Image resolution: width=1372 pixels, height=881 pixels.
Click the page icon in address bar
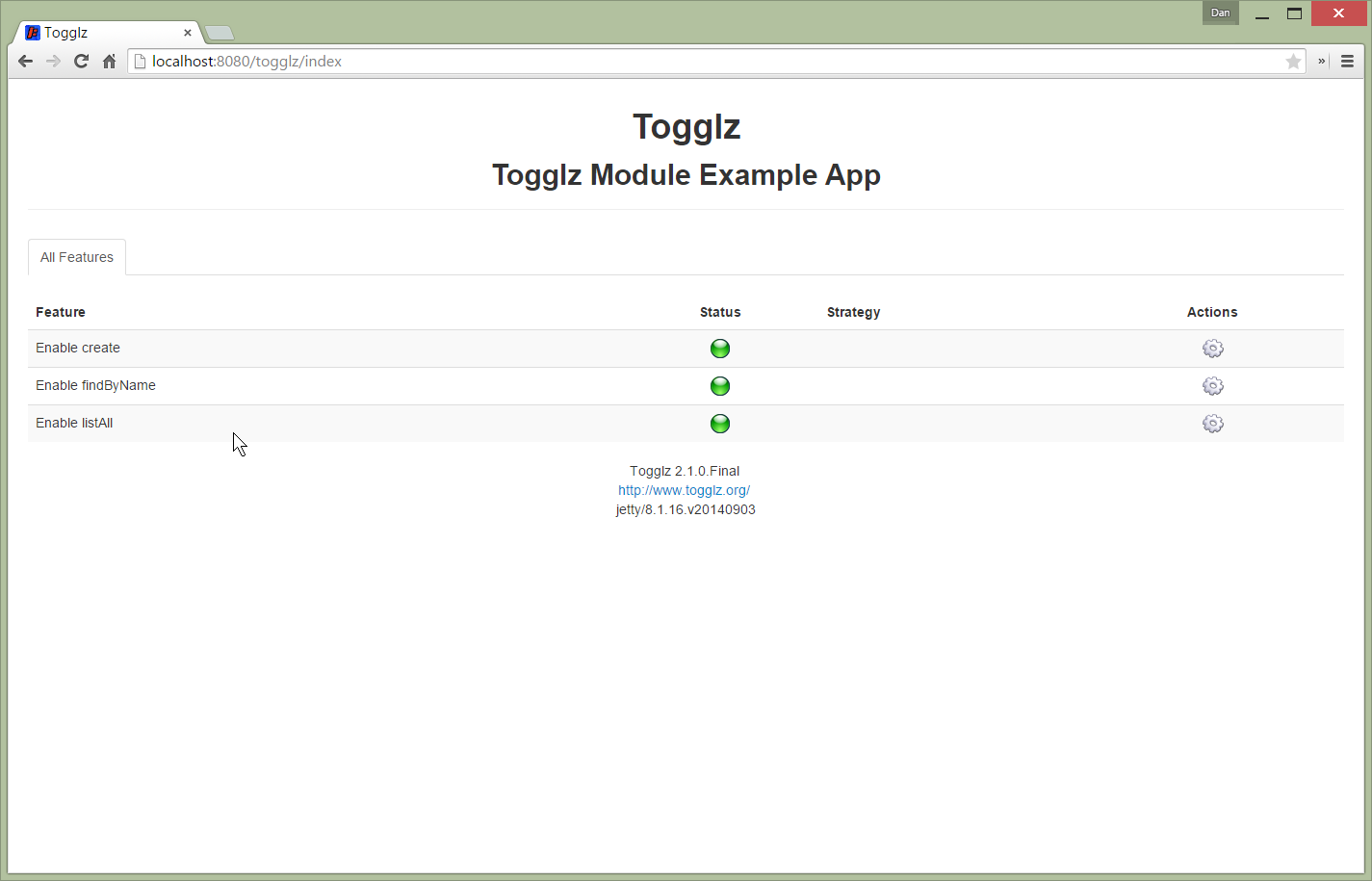click(x=140, y=62)
